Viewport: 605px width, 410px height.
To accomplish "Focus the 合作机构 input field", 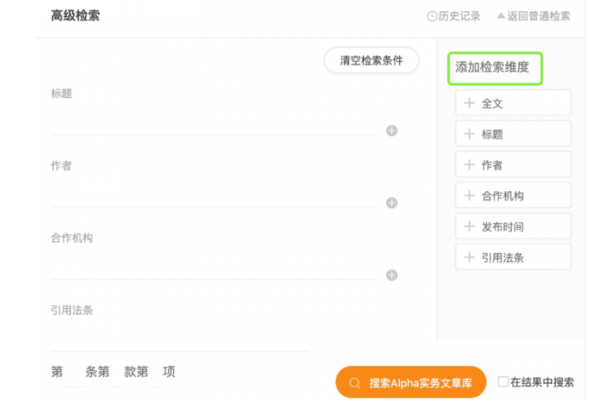I will tap(213, 269).
